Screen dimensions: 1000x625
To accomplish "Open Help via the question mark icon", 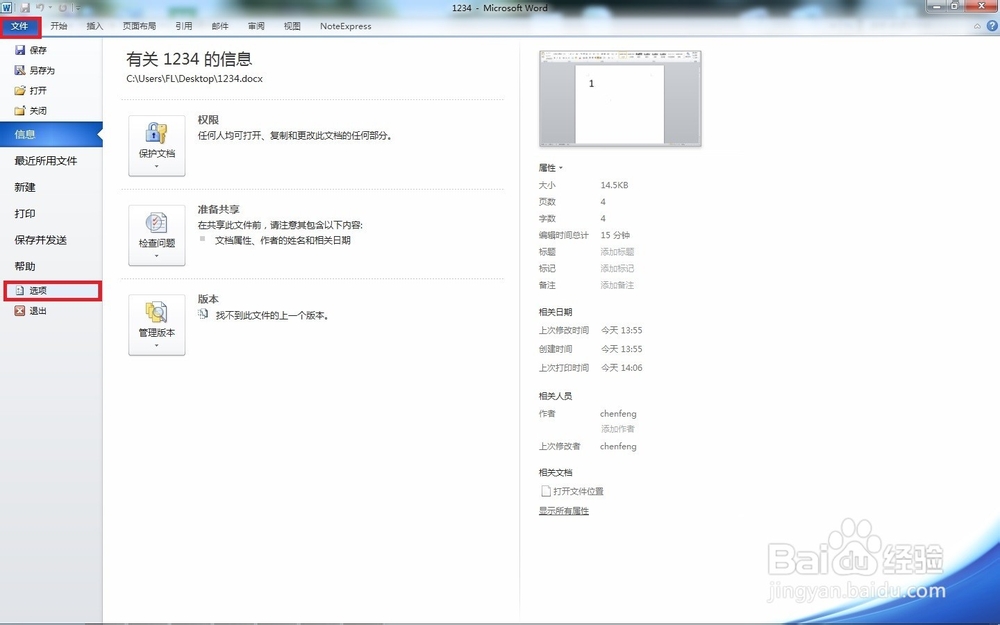I will click(992, 26).
